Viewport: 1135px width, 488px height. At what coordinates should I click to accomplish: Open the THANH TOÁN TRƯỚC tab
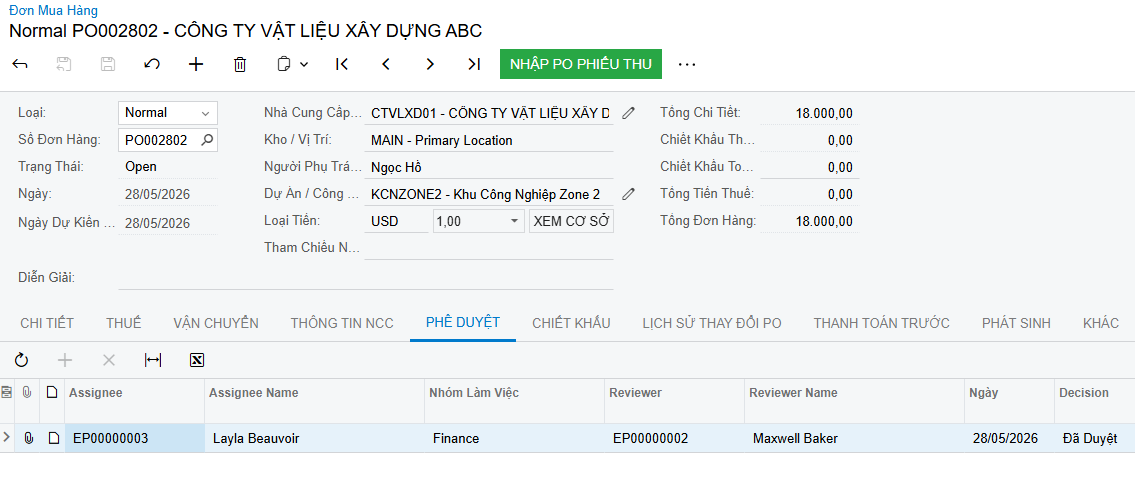click(882, 323)
